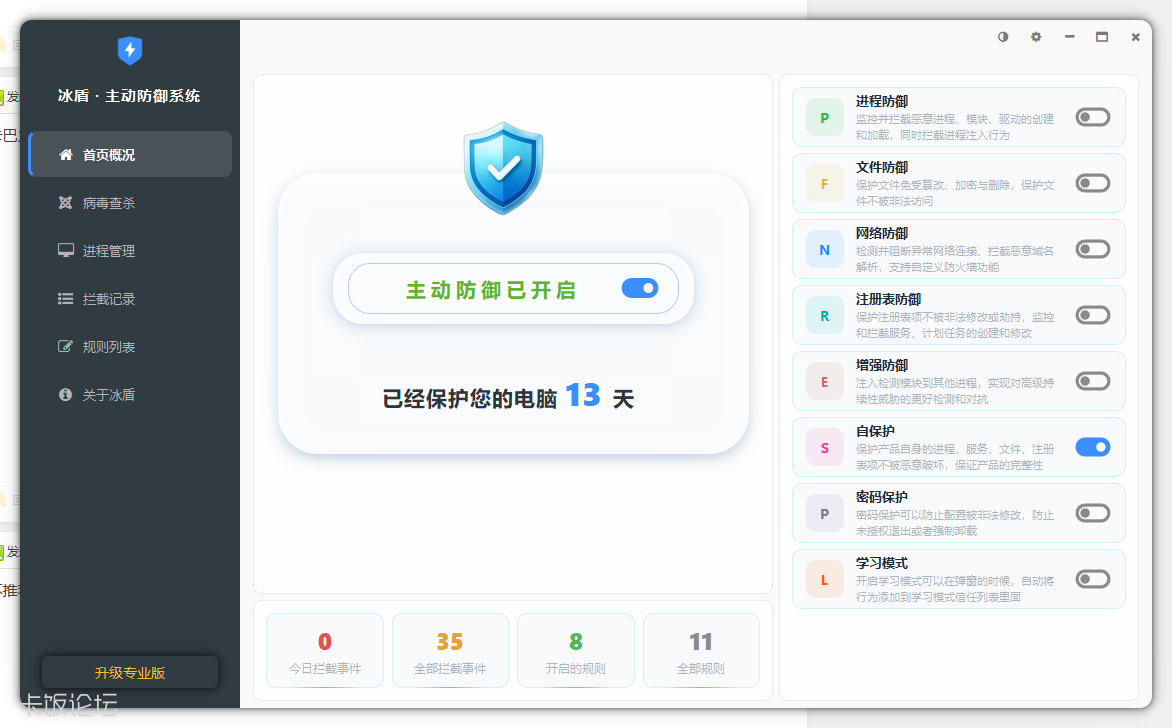Click the blue 13 day counter
The image size is (1172, 728).
click(583, 395)
